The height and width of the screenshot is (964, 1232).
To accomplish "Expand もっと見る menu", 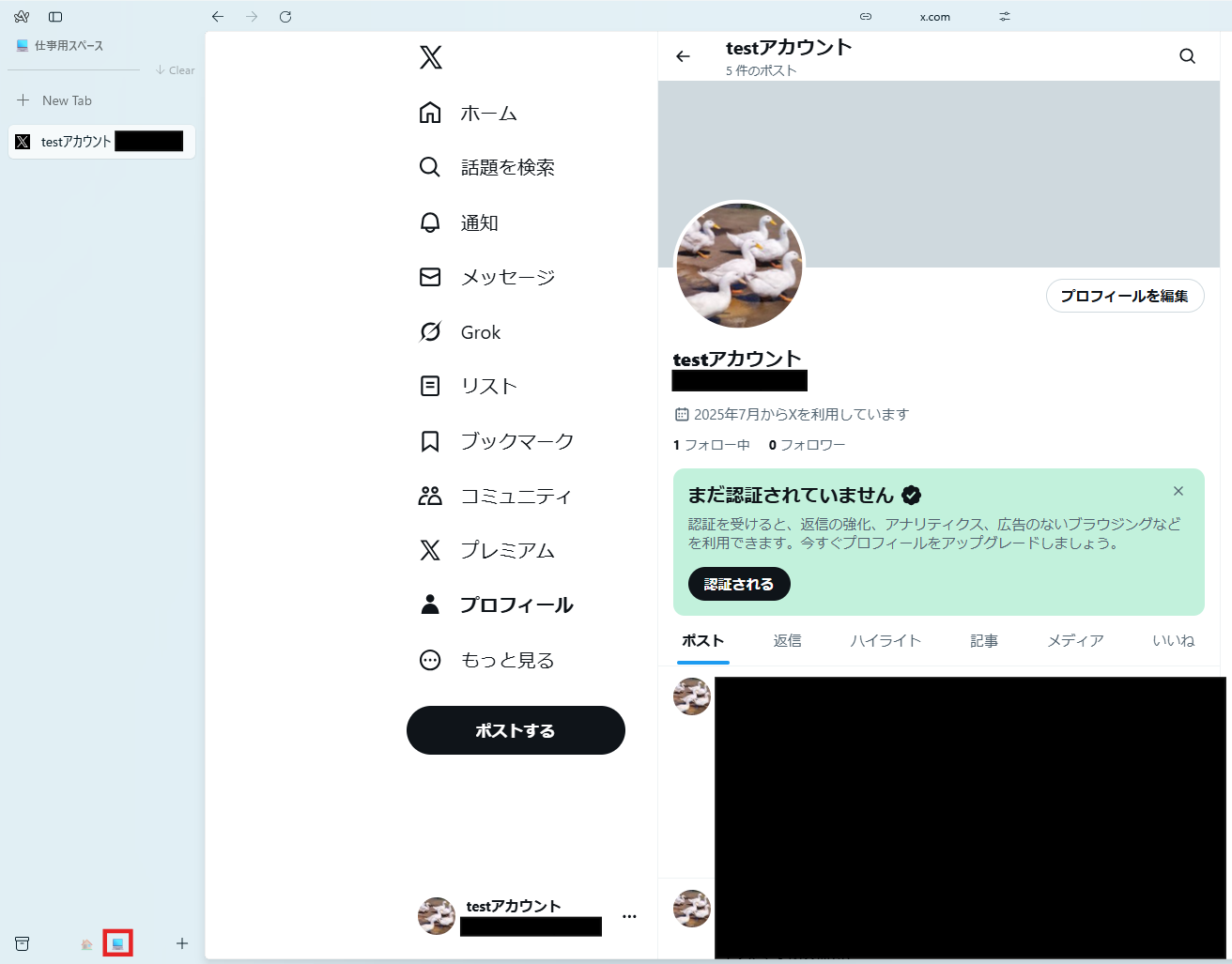I will point(486,660).
